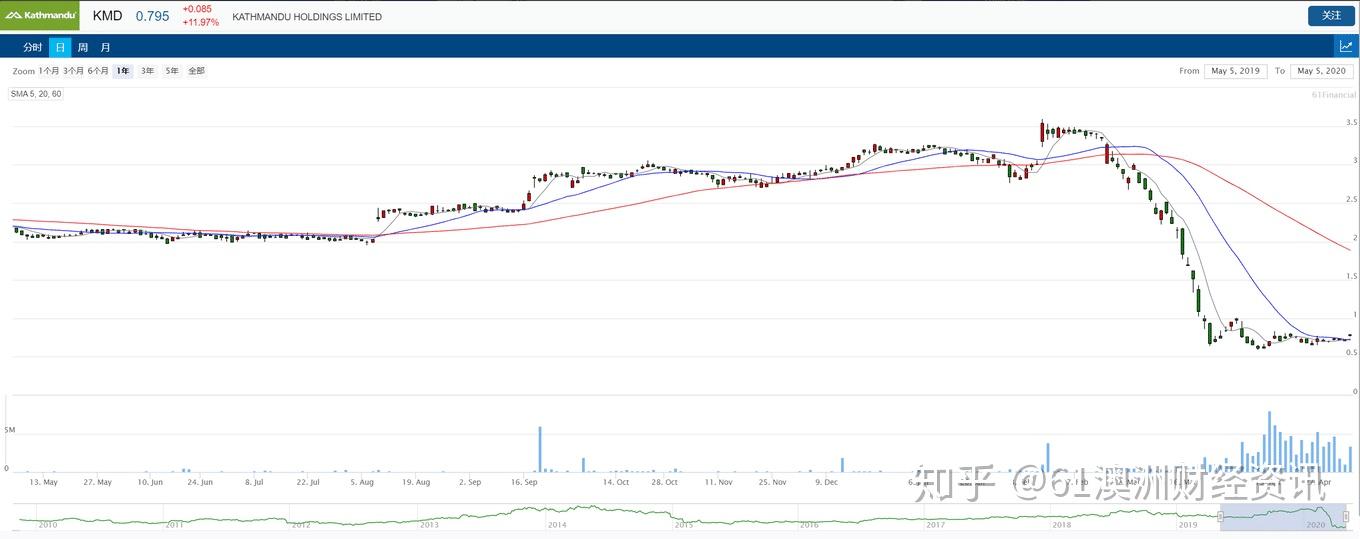
Task: Set zoom range to 5年
Action: click(x=172, y=71)
